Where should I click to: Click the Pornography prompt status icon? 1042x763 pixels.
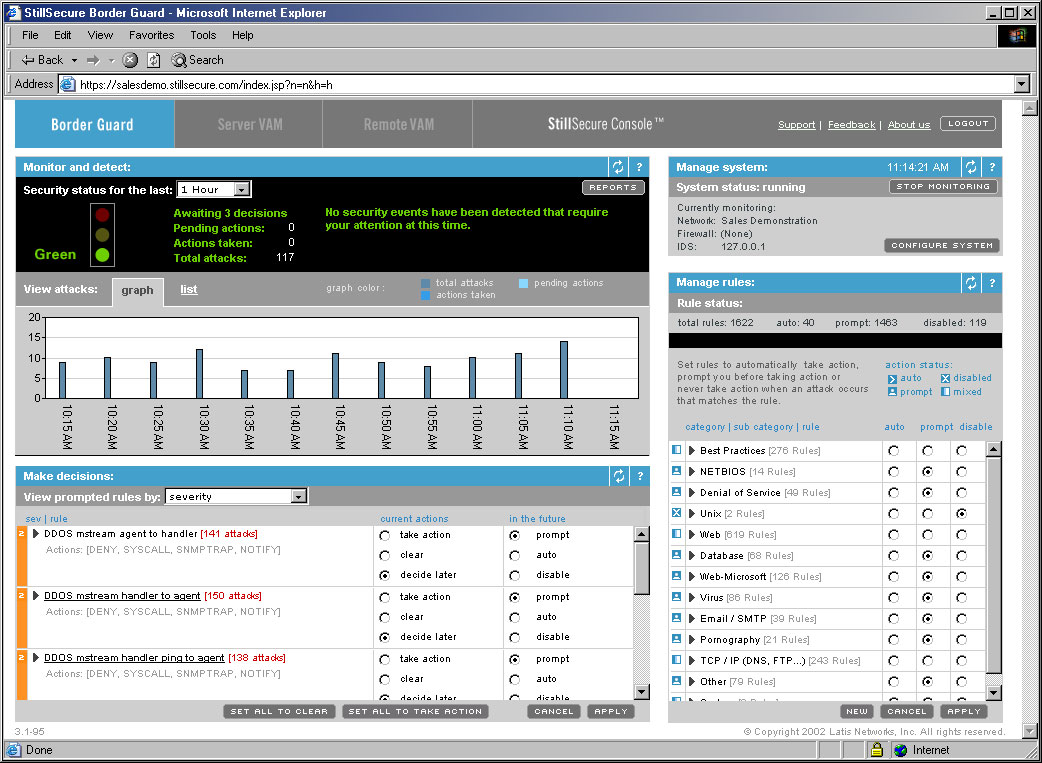coord(677,639)
